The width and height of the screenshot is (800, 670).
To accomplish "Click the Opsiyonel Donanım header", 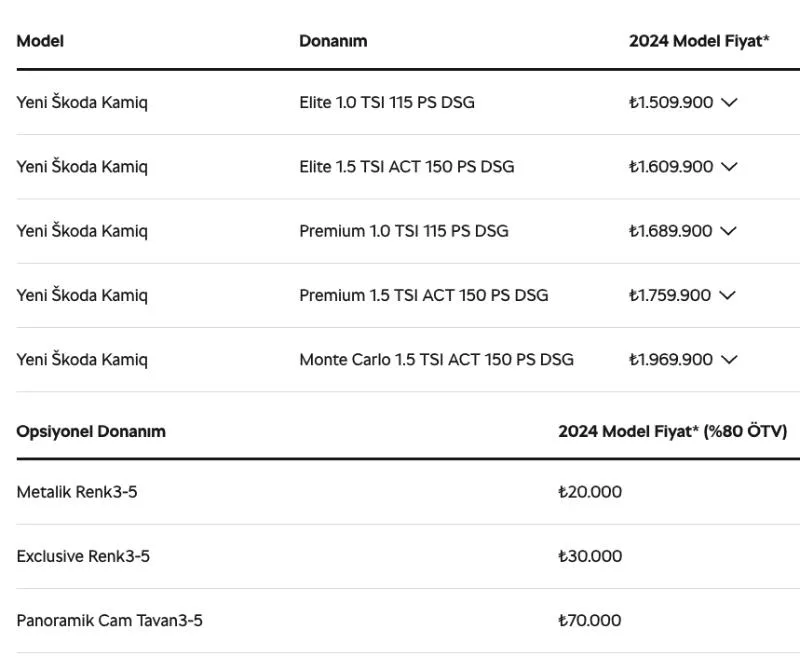I will tap(91, 432).
